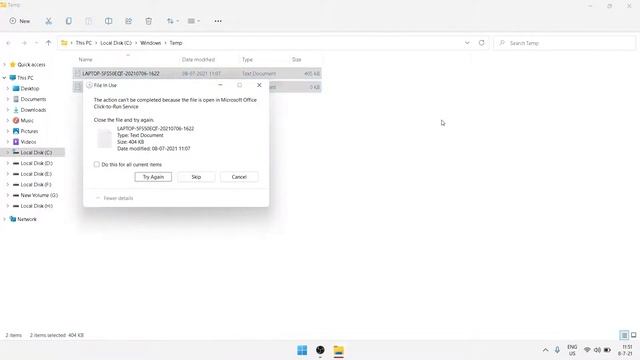Collapse the This PC node
Viewport: 640px width, 360px height.
[4, 78]
